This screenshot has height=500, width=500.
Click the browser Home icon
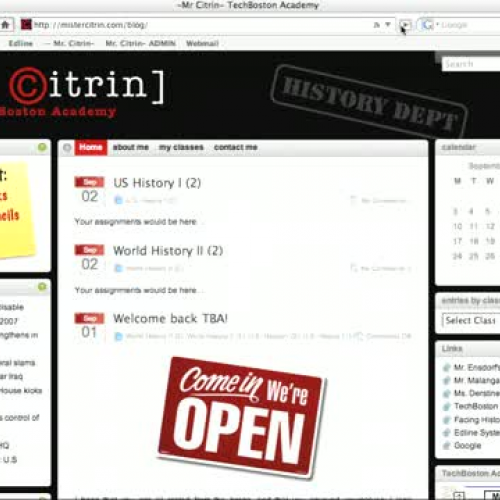tap(5, 25)
